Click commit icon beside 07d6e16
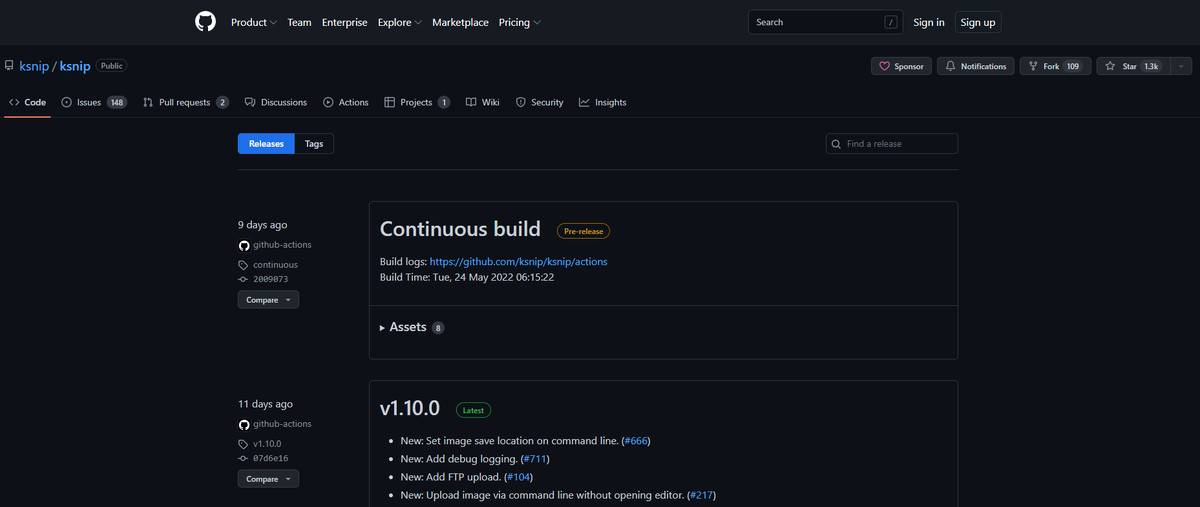1200x507 pixels. pyautogui.click(x=243, y=458)
